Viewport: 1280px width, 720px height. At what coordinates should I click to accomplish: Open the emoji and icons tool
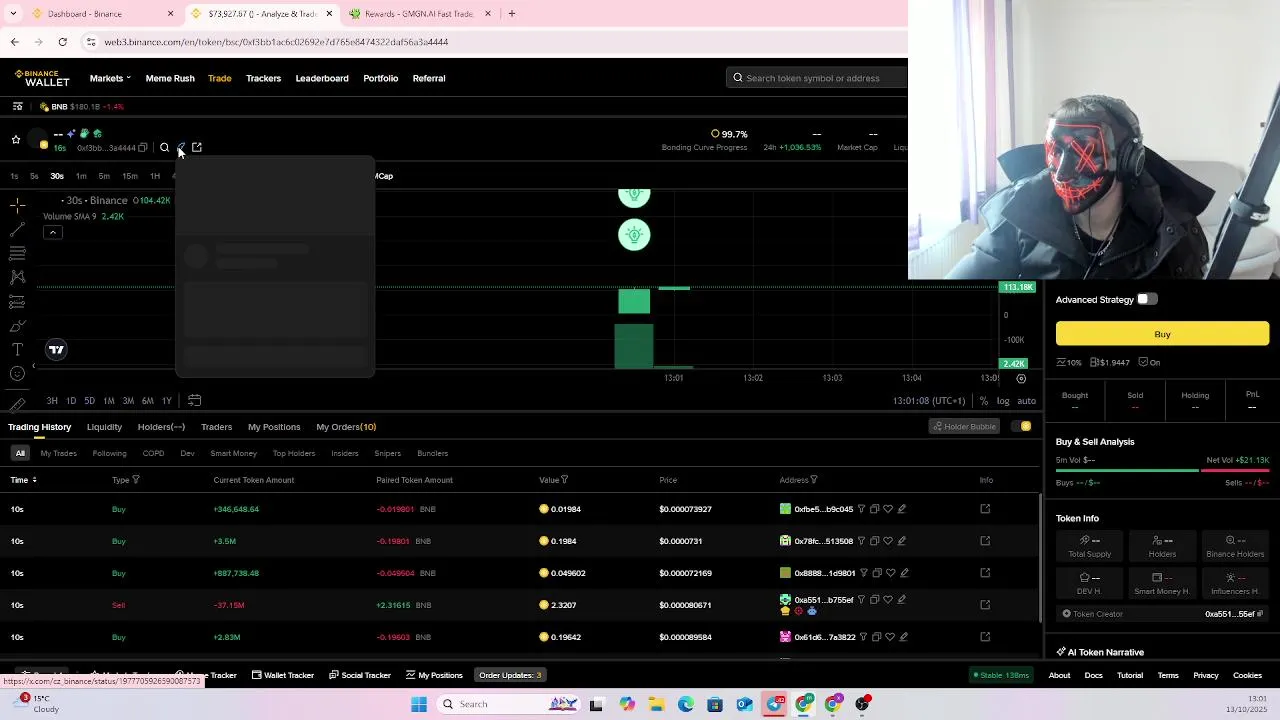point(17,373)
